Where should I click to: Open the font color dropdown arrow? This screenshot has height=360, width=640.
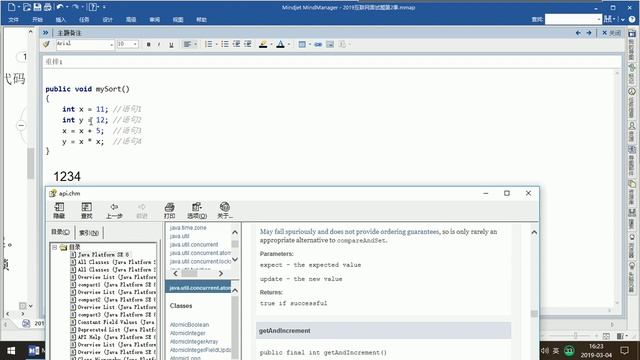pos(289,44)
